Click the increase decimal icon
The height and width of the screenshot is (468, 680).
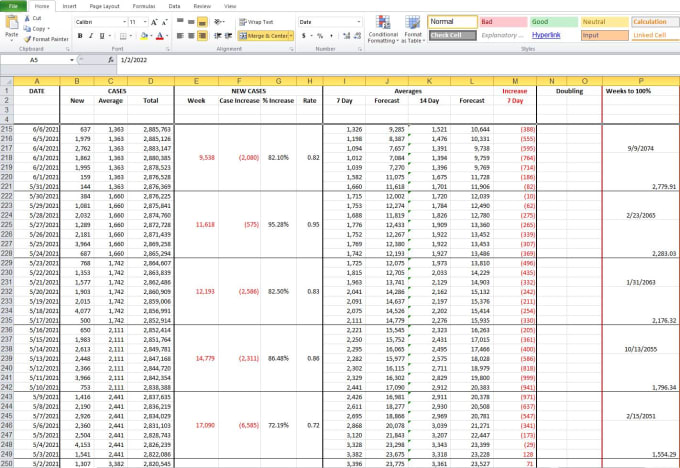346,36
